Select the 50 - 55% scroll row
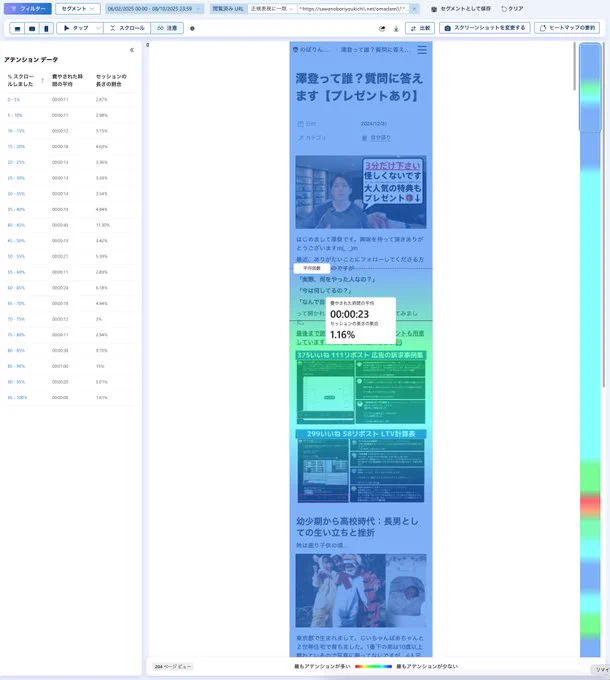The width and height of the screenshot is (610, 680). [x=69, y=256]
